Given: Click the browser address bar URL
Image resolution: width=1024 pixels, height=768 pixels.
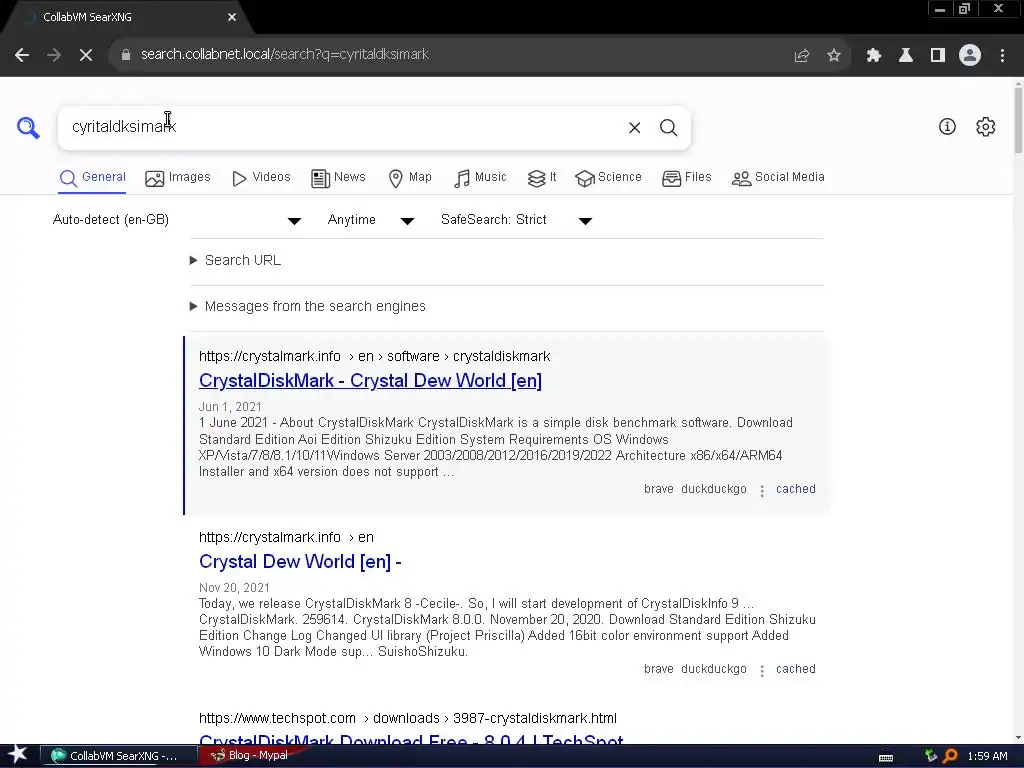Looking at the screenshot, I should [x=285, y=55].
